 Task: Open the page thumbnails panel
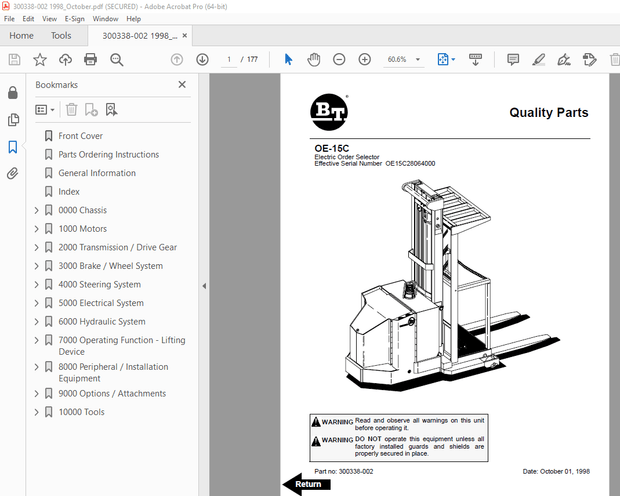(13, 120)
